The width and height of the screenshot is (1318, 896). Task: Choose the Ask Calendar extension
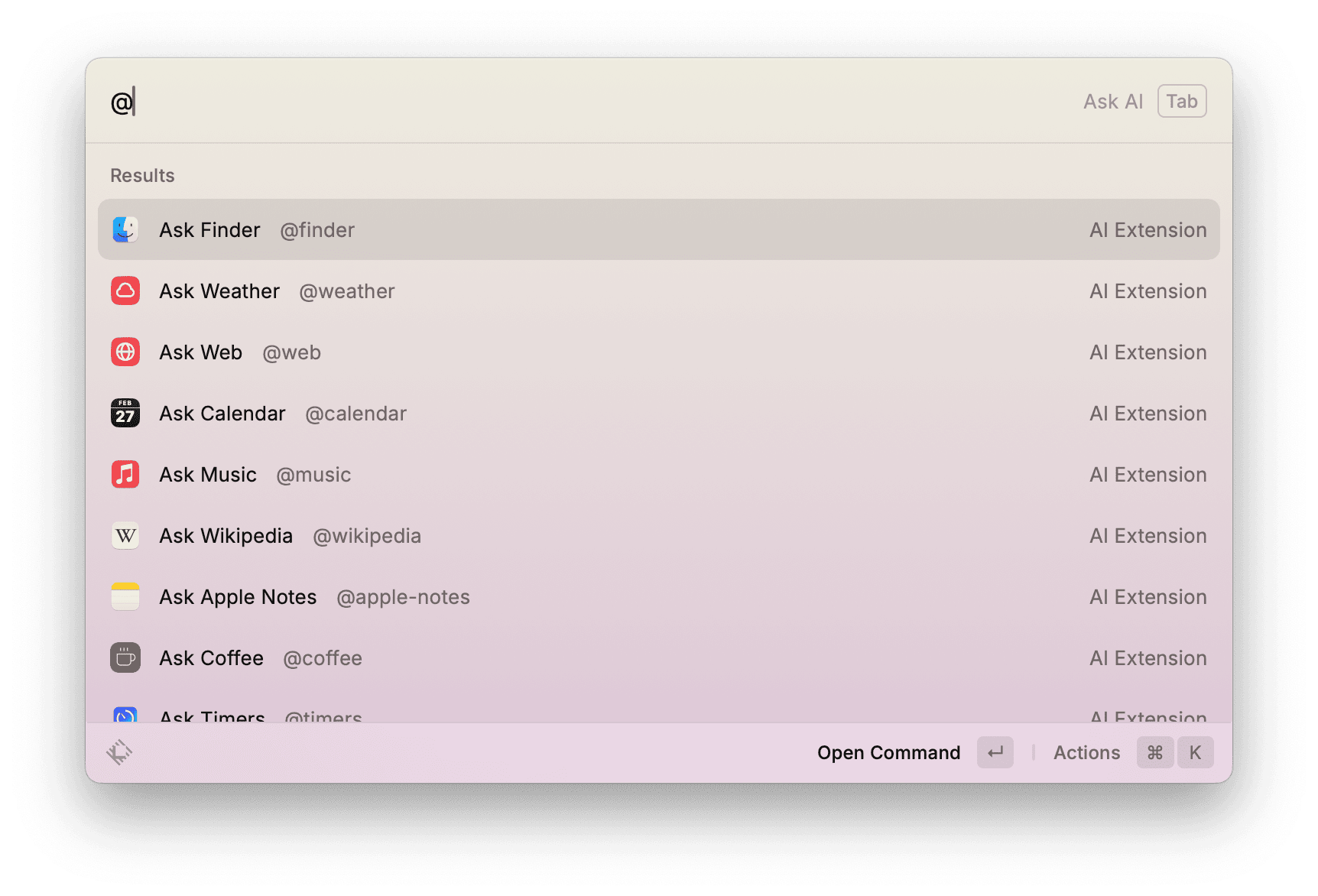pyautogui.click(x=659, y=413)
